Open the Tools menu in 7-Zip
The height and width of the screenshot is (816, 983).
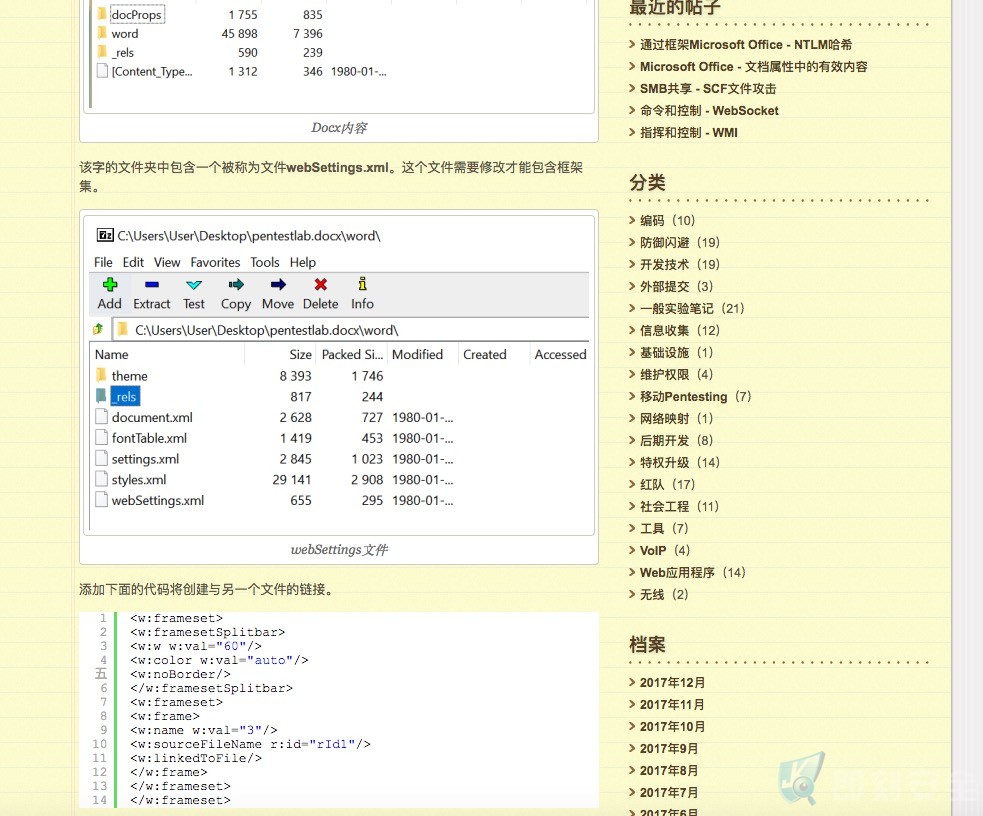click(x=265, y=262)
